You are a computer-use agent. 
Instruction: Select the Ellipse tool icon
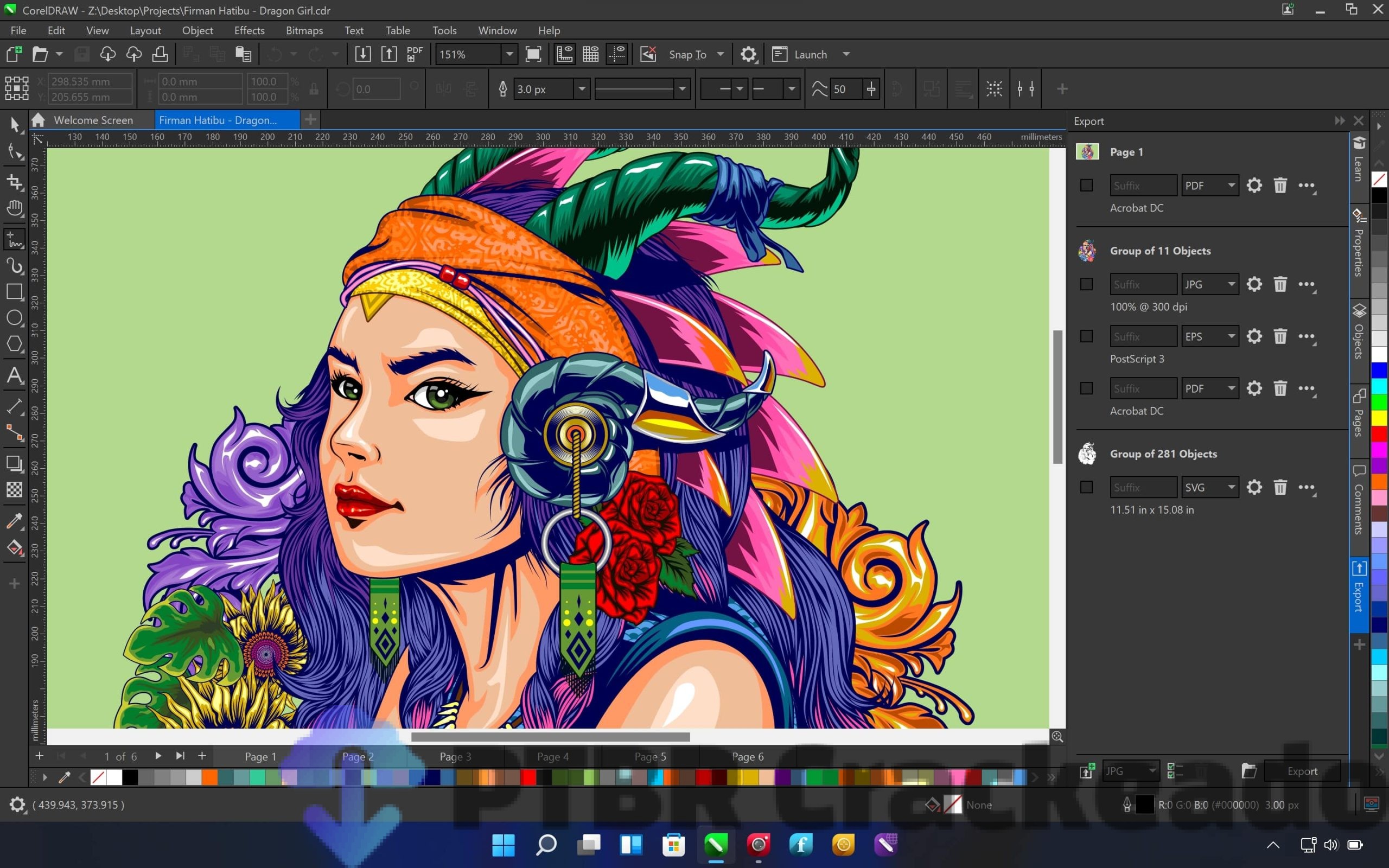pyautogui.click(x=14, y=316)
